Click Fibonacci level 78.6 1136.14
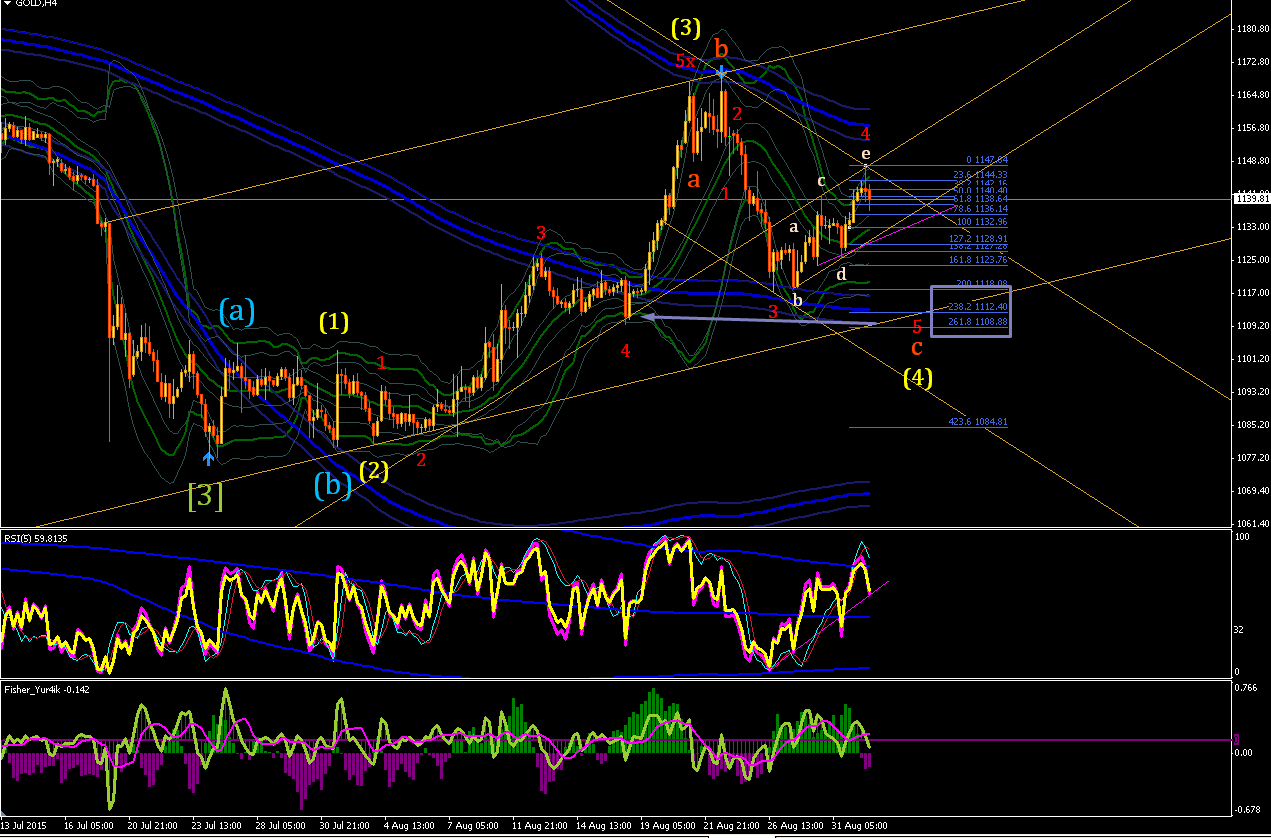The height and width of the screenshot is (838, 1271). 980,209
